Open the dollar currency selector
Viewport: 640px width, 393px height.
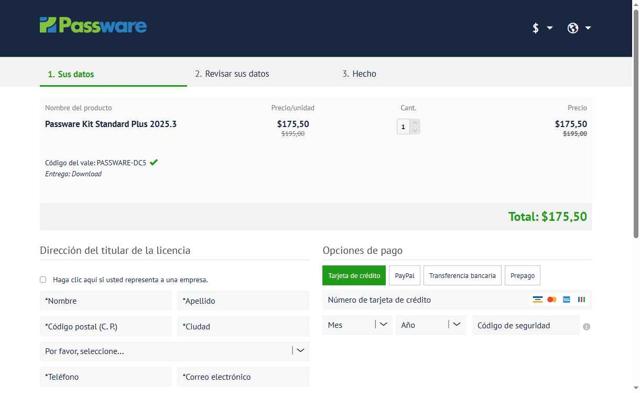[542, 28]
